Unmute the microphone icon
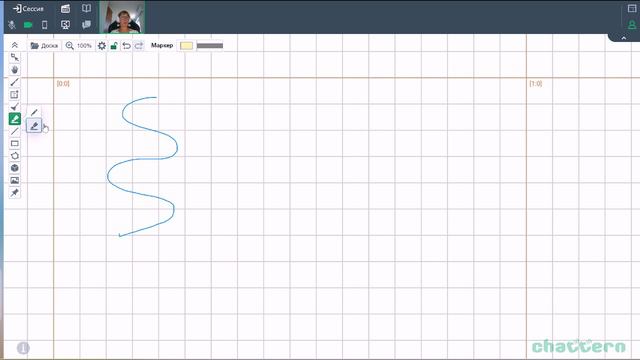This screenshot has width=640, height=360. click(12, 25)
